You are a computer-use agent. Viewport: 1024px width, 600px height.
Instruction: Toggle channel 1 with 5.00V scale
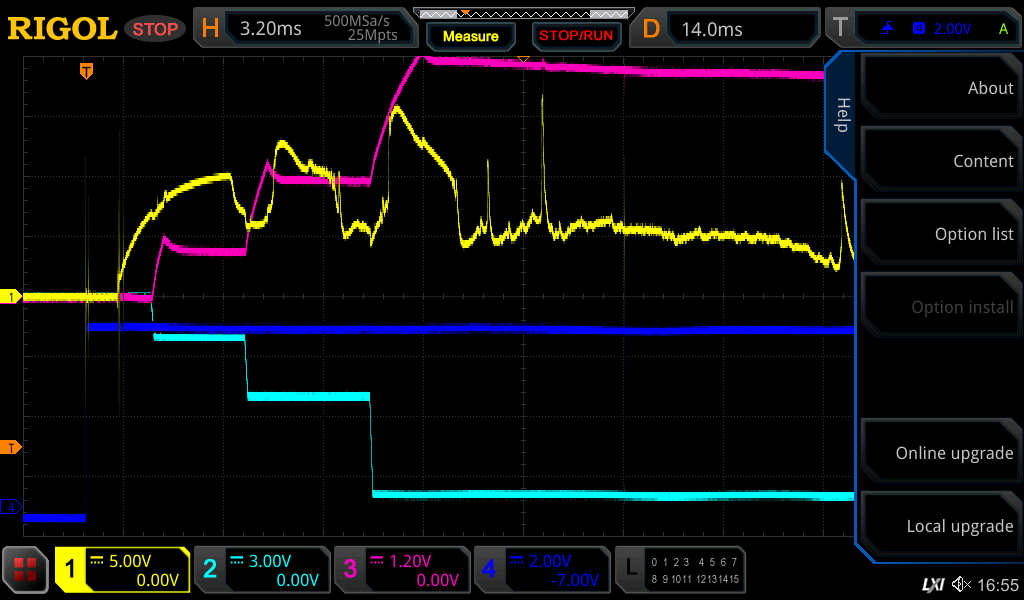click(x=122, y=570)
